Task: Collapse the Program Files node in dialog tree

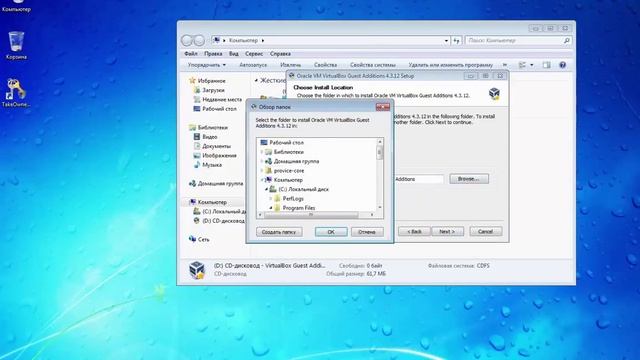Action: tap(271, 208)
